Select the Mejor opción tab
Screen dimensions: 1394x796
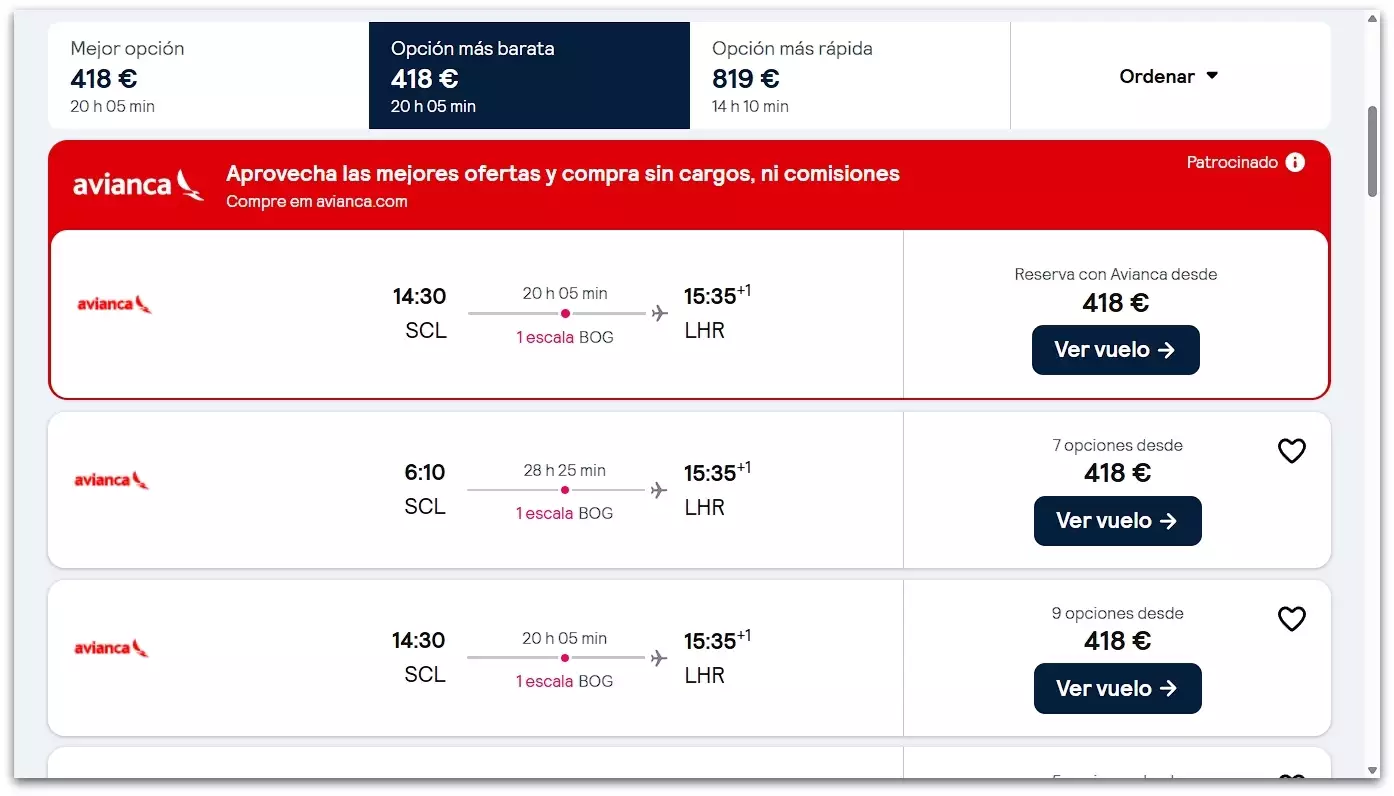point(208,76)
